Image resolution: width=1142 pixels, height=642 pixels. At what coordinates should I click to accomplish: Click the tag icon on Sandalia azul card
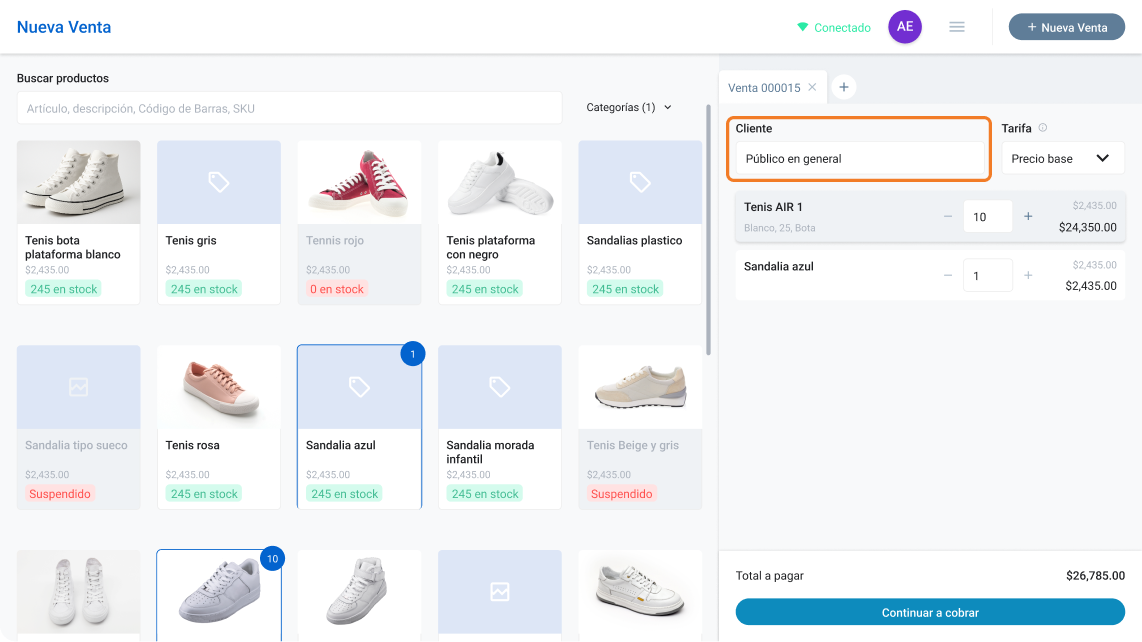pyautogui.click(x=359, y=387)
